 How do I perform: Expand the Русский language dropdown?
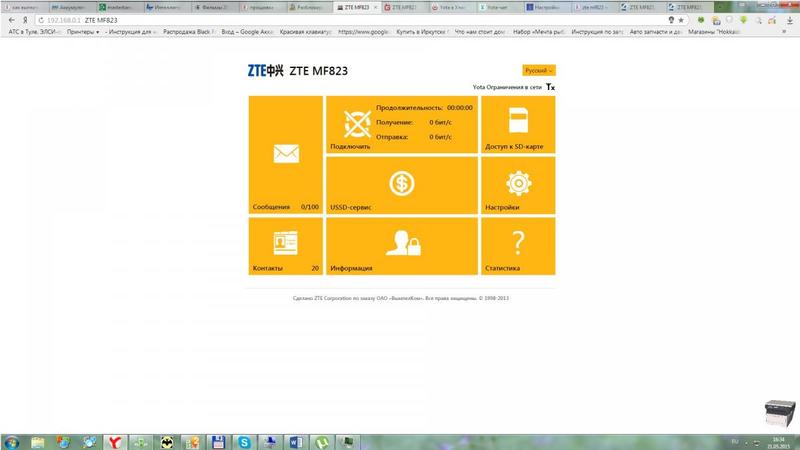coord(539,70)
